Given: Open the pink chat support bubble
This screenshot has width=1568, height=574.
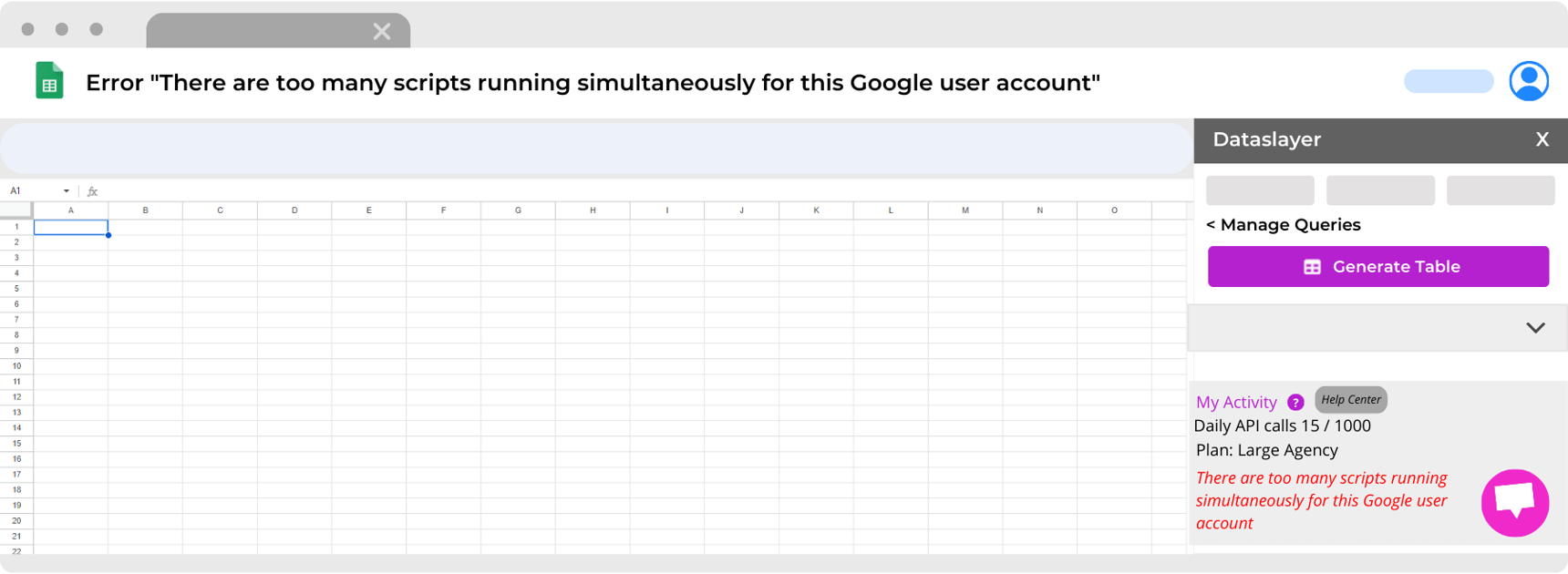Looking at the screenshot, I should [x=1515, y=503].
